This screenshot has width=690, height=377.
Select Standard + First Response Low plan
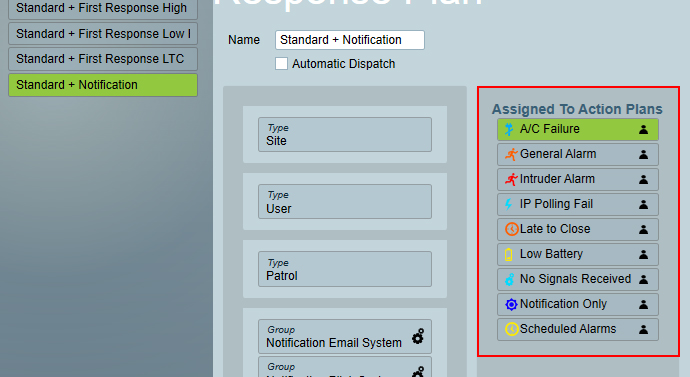pos(103,33)
